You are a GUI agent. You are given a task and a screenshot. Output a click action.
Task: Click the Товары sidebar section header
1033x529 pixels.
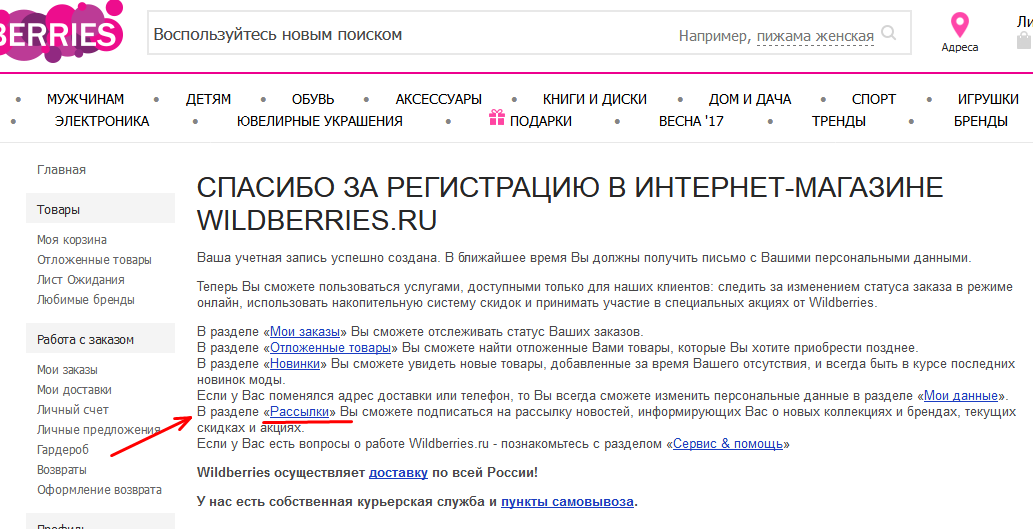click(100, 209)
